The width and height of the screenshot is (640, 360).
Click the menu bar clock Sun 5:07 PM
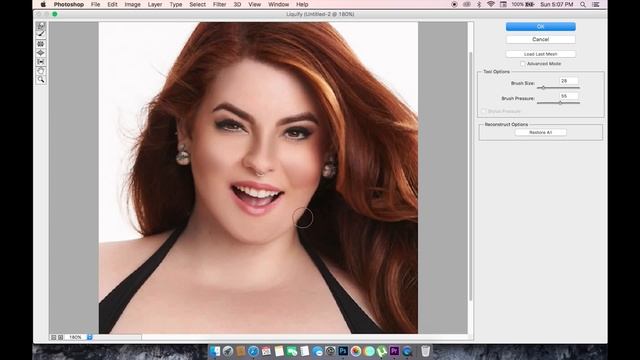[x=557, y=4]
